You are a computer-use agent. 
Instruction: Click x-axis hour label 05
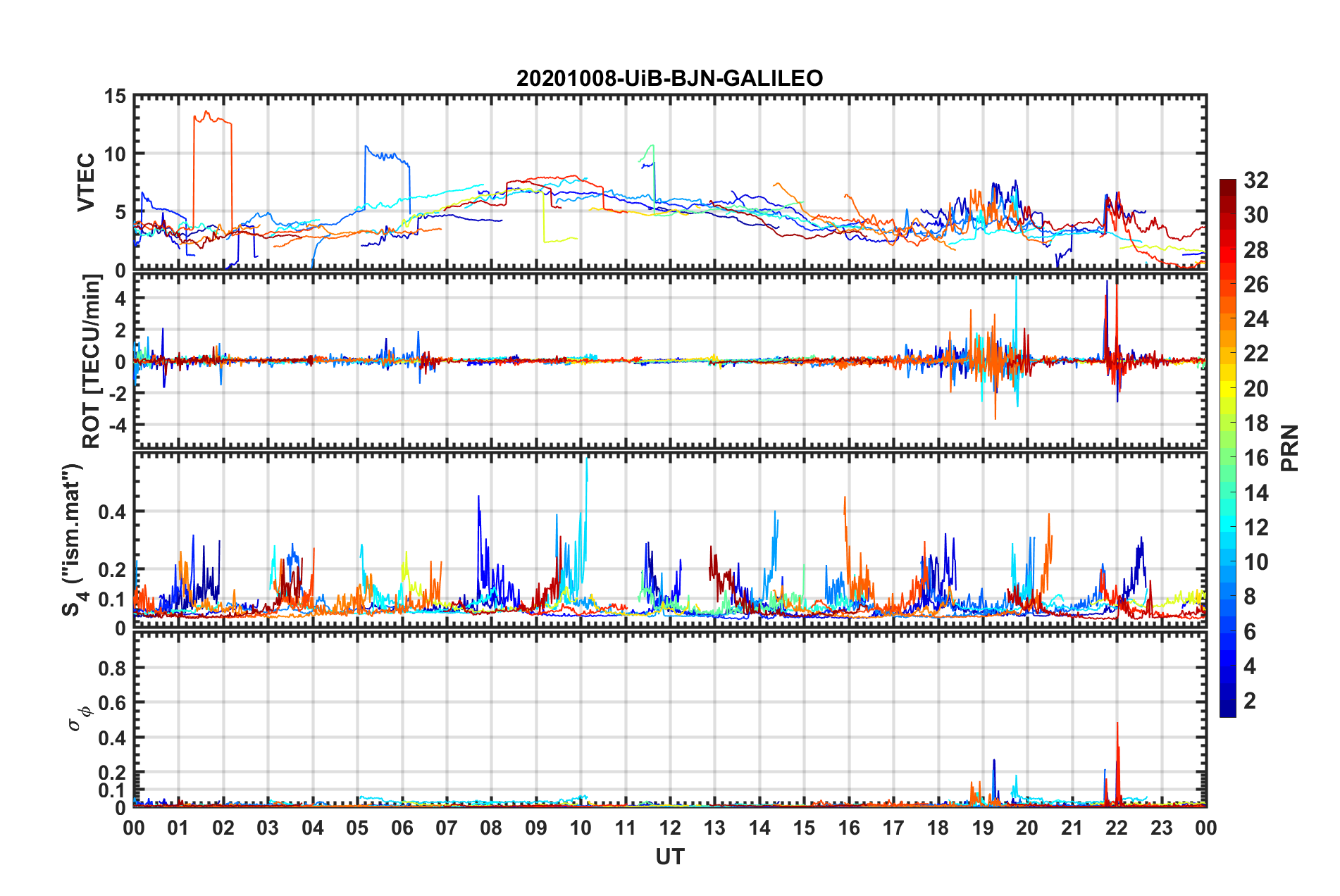(357, 828)
